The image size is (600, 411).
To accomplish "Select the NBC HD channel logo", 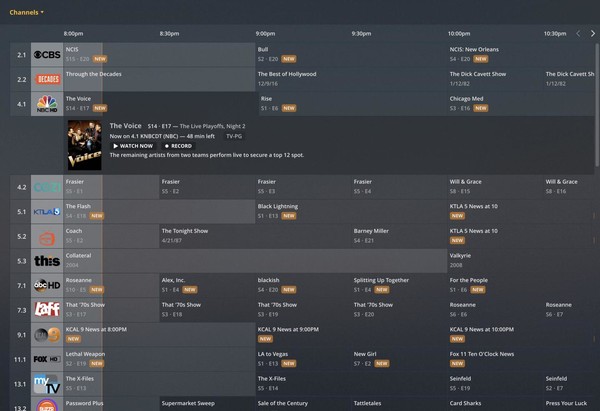I will [x=47, y=104].
